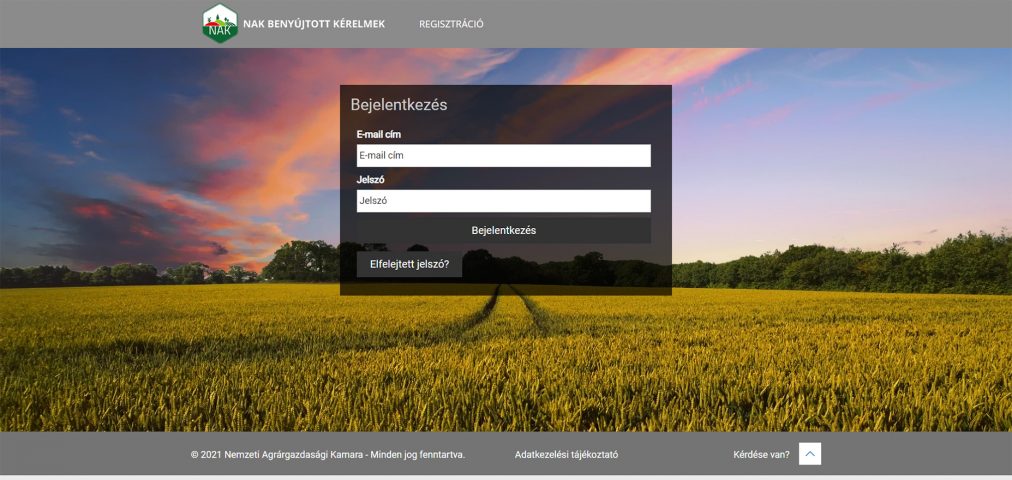This screenshot has height=480, width=1012.
Task: Click the Bejelentkezés heading of login panel
Action: pos(398,104)
